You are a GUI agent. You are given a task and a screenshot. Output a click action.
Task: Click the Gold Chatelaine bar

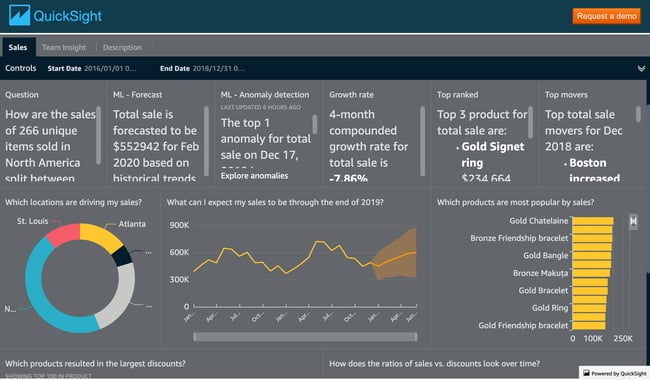[x=593, y=221]
